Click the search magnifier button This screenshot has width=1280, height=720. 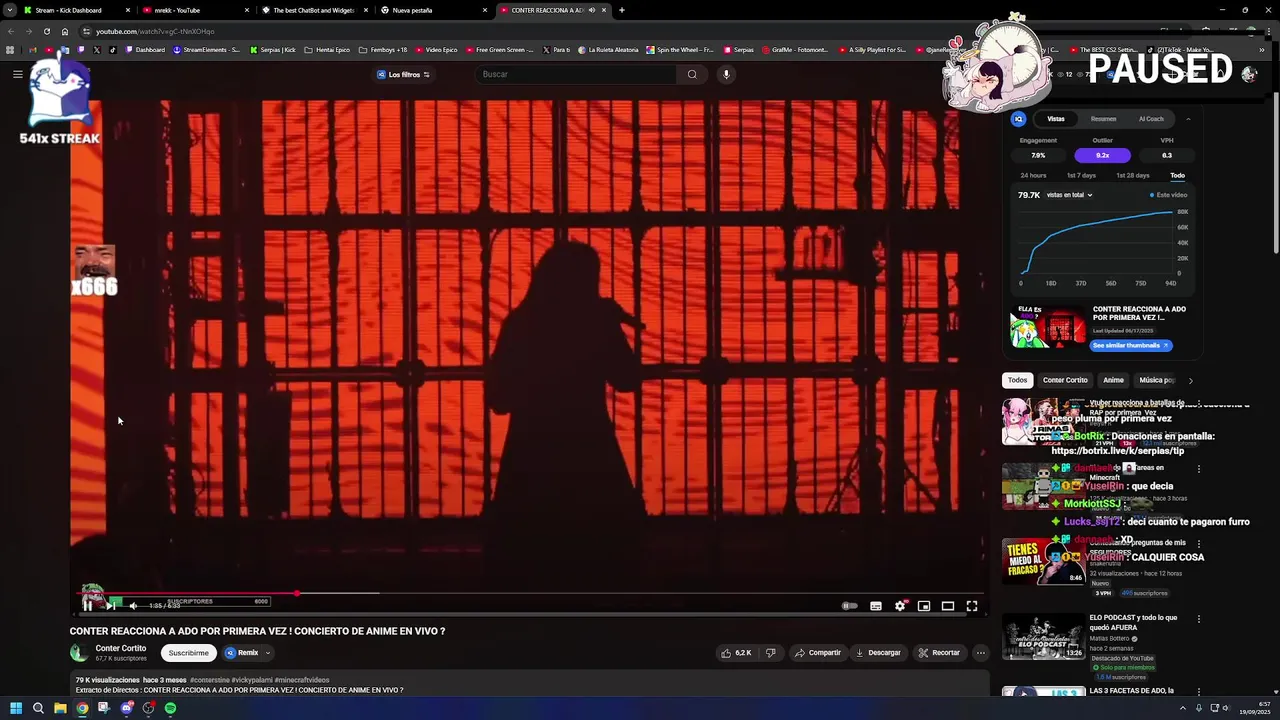click(x=692, y=74)
